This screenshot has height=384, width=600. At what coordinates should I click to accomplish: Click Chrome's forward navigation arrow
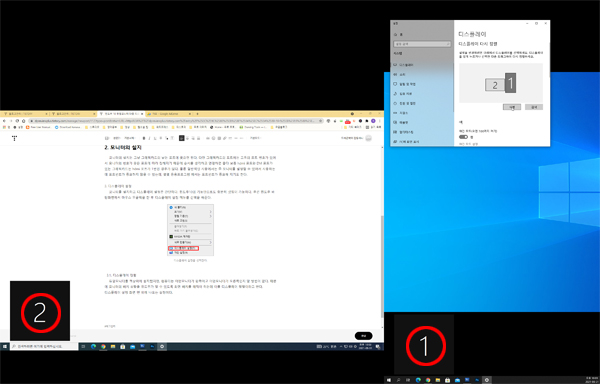pos(11,121)
